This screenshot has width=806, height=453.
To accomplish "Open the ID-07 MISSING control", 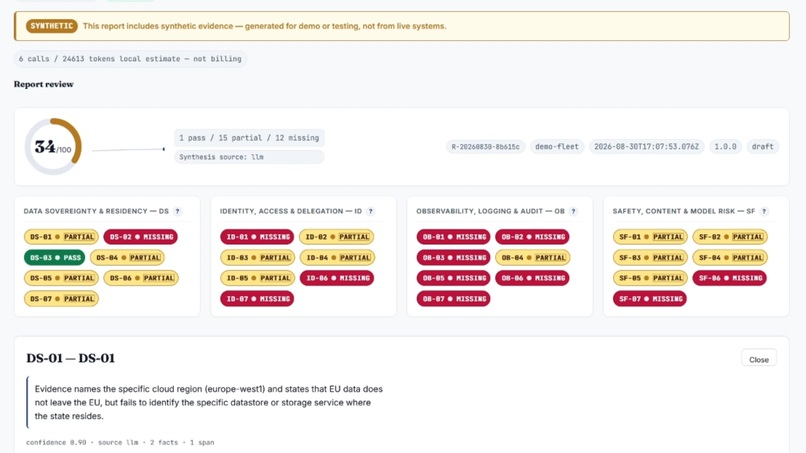I will click(x=257, y=298).
